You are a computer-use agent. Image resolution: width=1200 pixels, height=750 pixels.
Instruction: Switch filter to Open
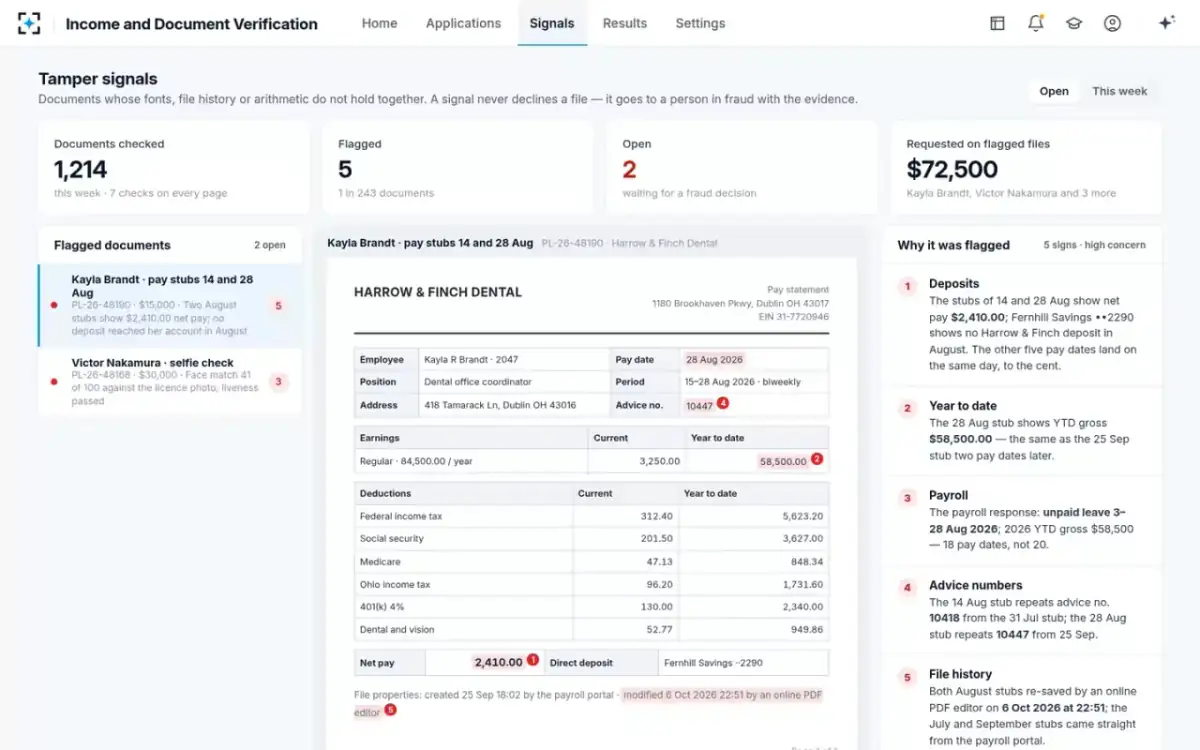(x=1054, y=91)
